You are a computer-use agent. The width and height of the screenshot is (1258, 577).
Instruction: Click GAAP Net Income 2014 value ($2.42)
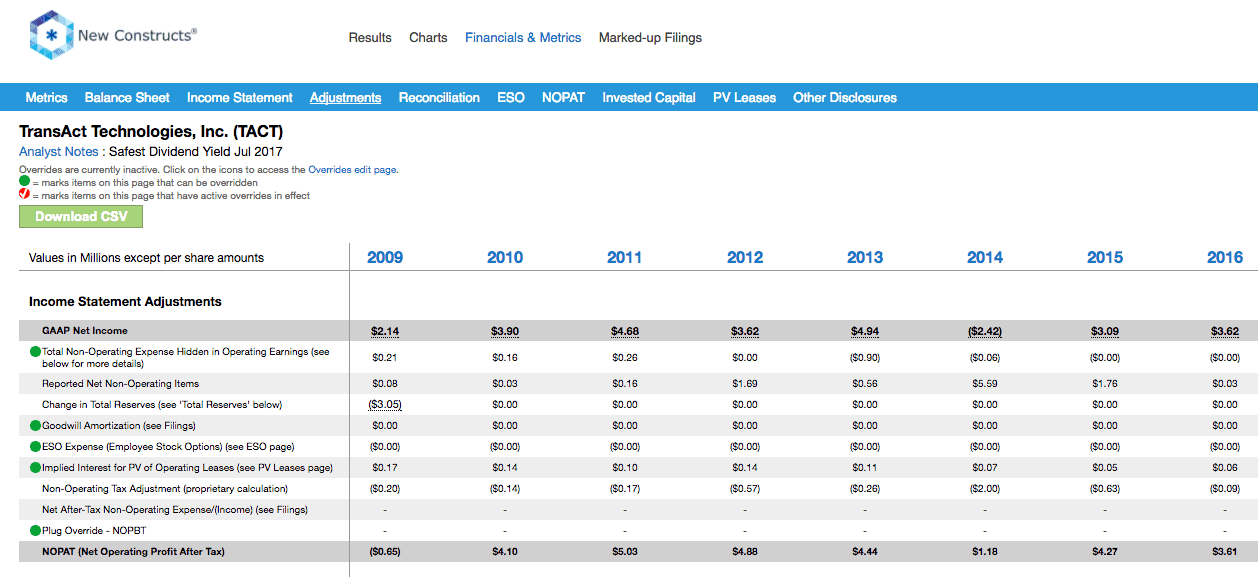tap(985, 331)
